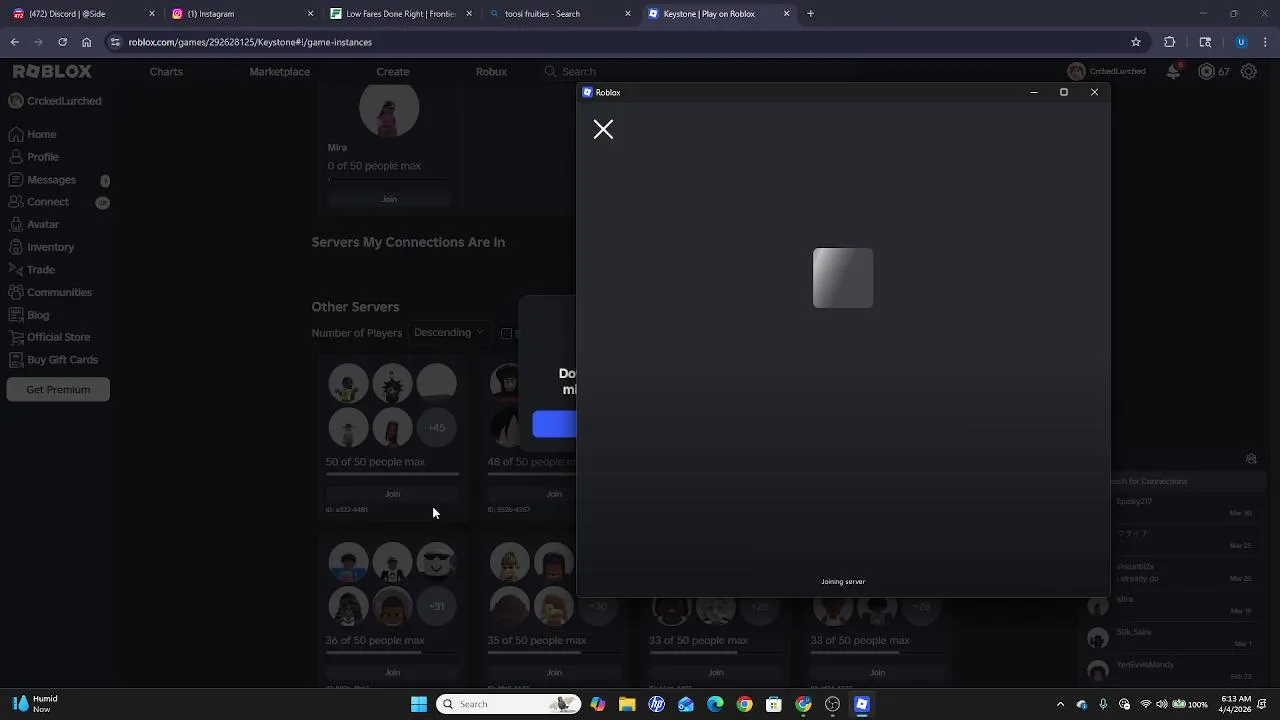Show hidden system tray icons
This screenshot has width=1280, height=720.
[x=1060, y=704]
